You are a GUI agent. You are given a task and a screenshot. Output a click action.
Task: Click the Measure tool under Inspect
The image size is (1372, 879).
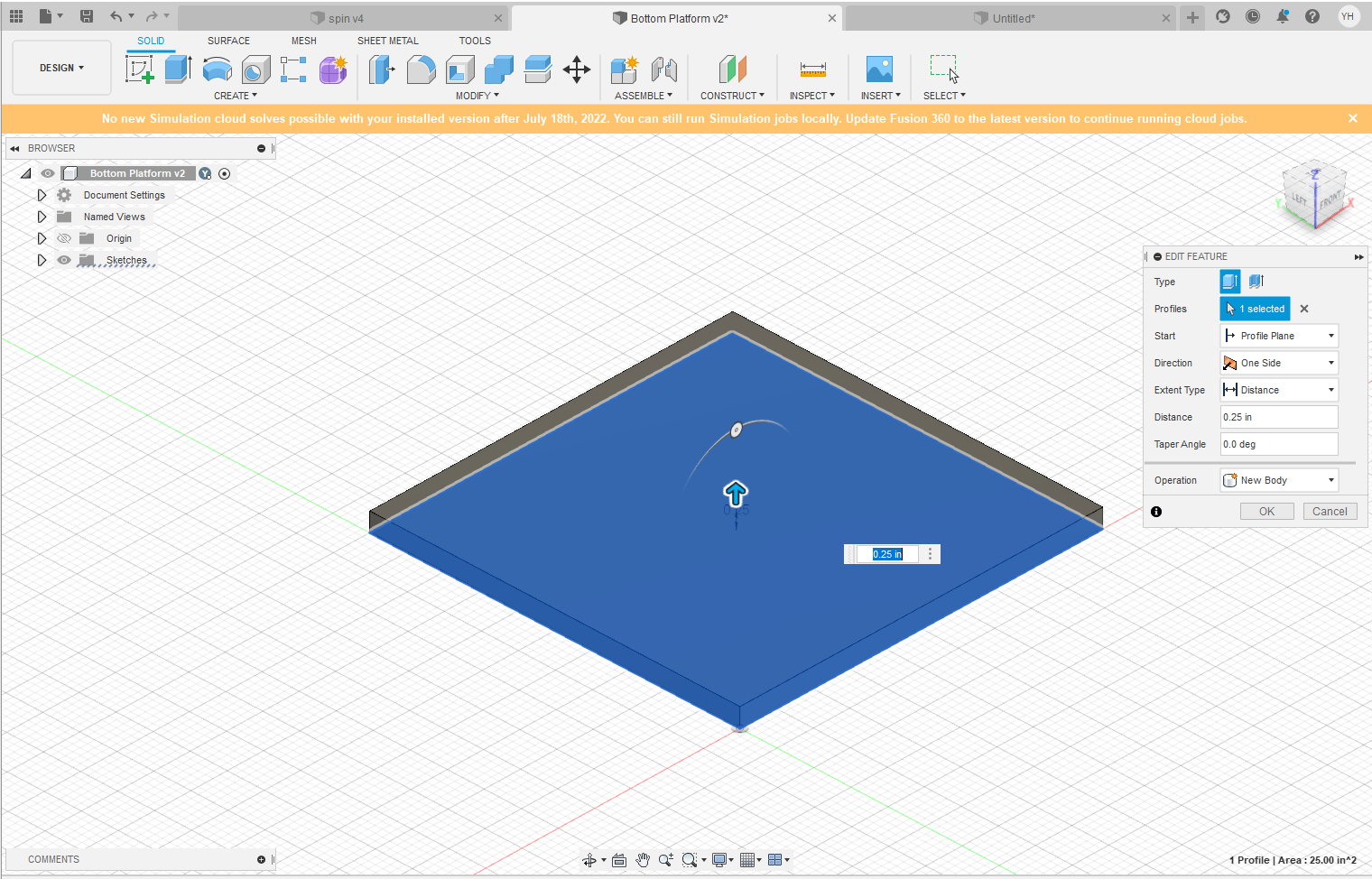click(812, 69)
